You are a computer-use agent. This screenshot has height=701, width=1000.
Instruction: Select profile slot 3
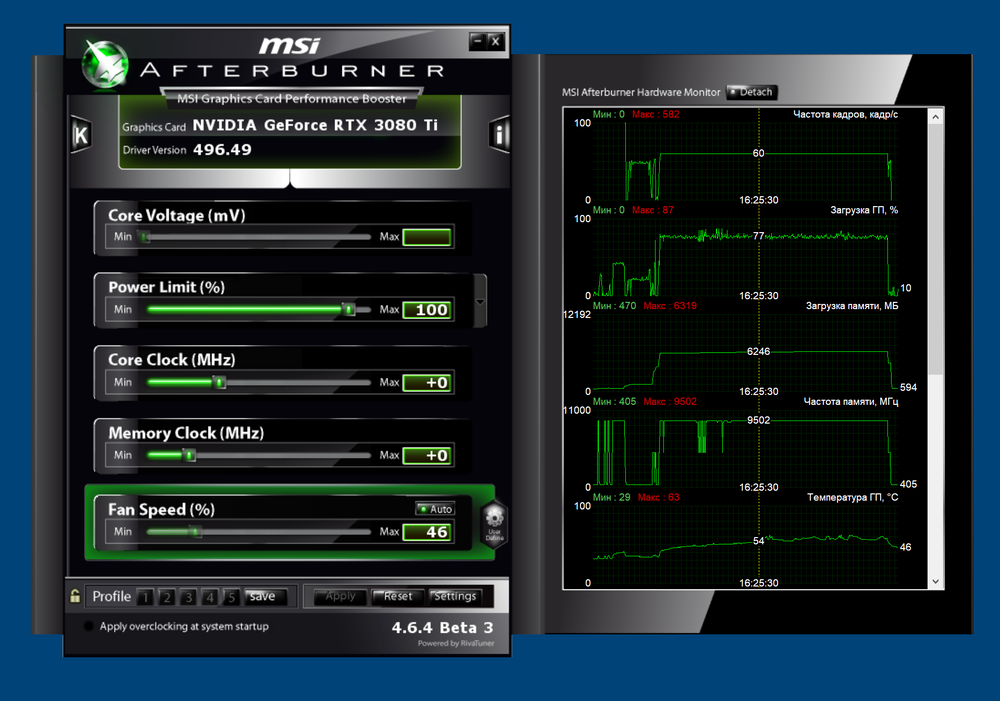pyautogui.click(x=189, y=597)
